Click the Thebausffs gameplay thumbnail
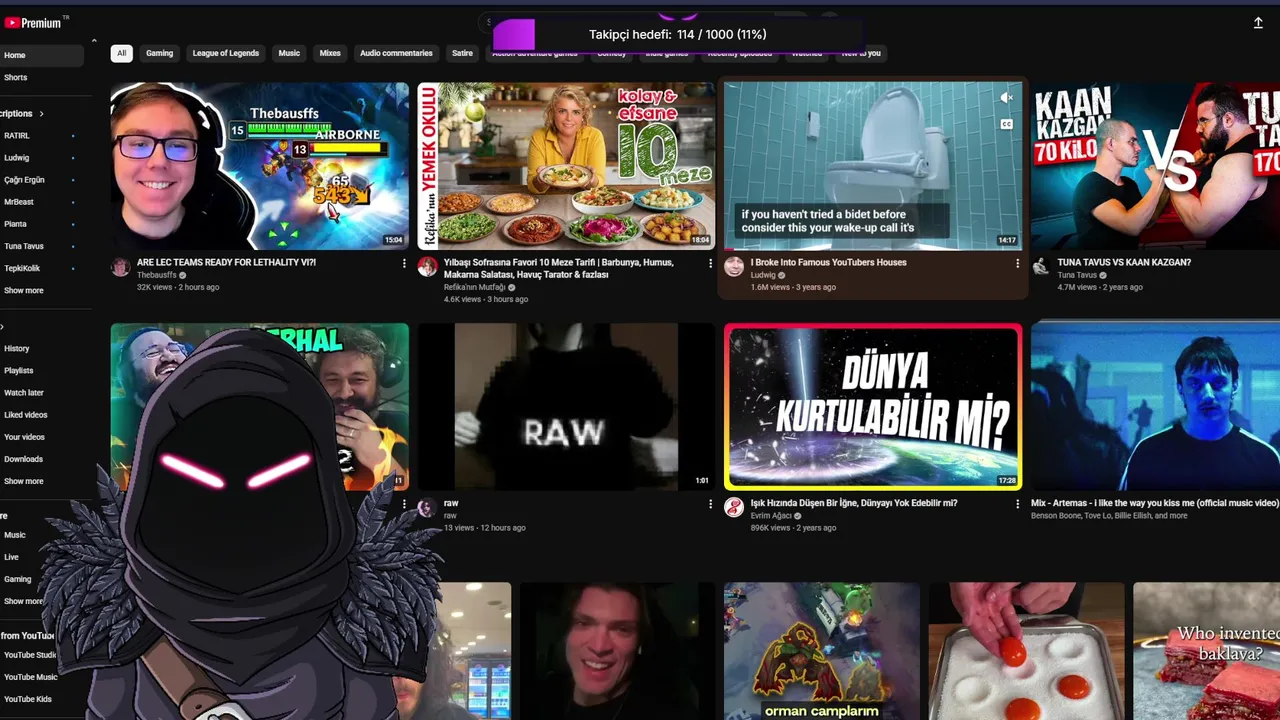 coord(260,166)
